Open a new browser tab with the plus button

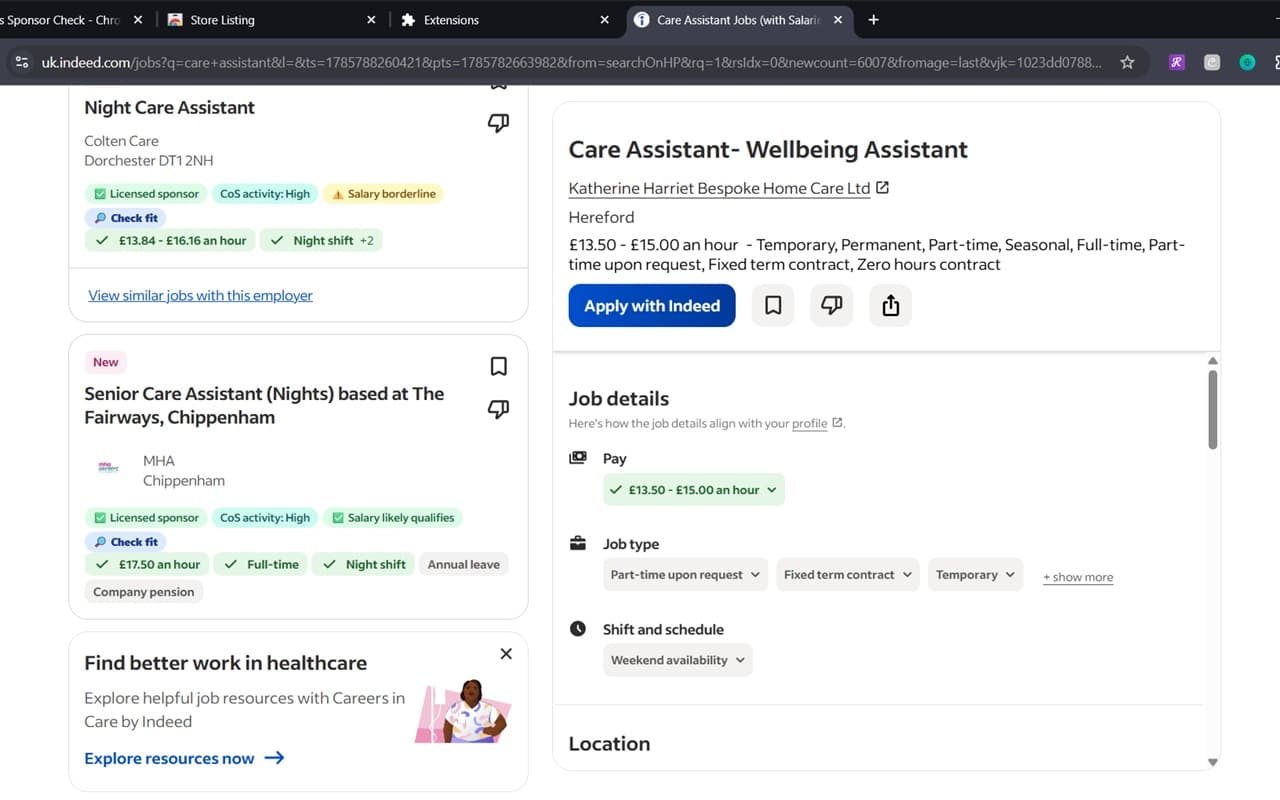873,19
